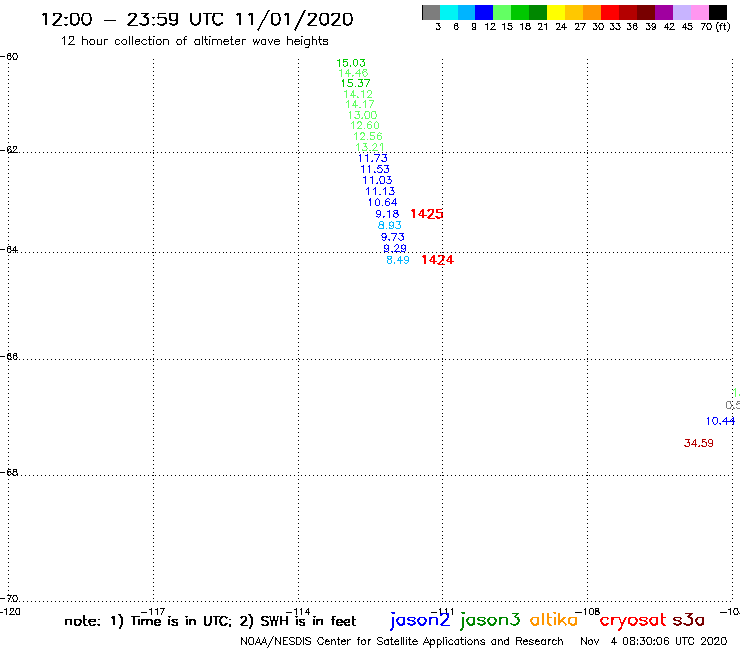Image resolution: width=740 pixels, height=650 pixels.
Task: Click the NOAA/NESDIS credit line
Action: 402,641
